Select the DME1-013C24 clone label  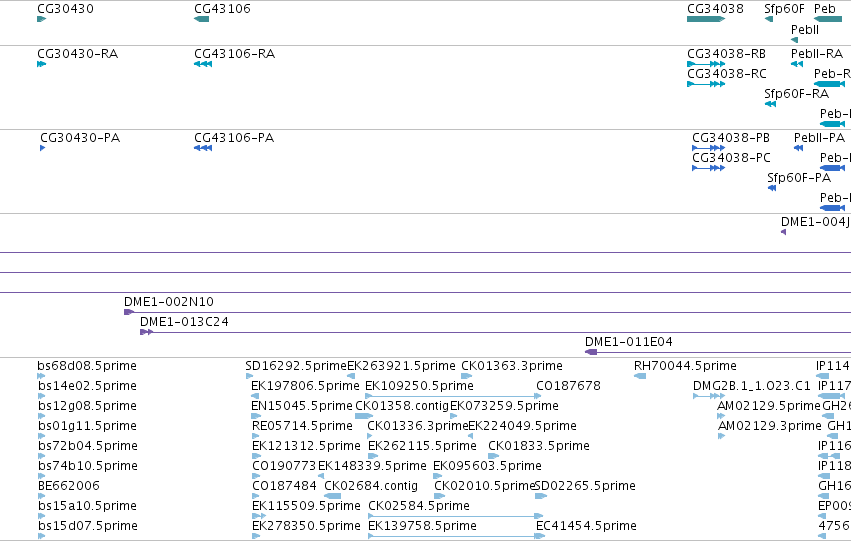[x=184, y=322]
